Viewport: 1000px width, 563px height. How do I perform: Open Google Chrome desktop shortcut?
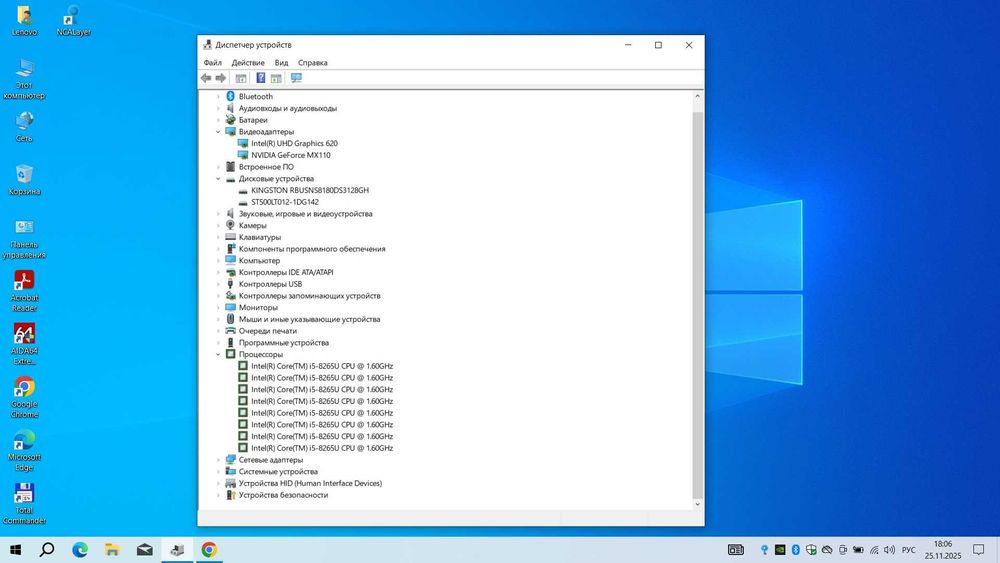pyautogui.click(x=24, y=397)
